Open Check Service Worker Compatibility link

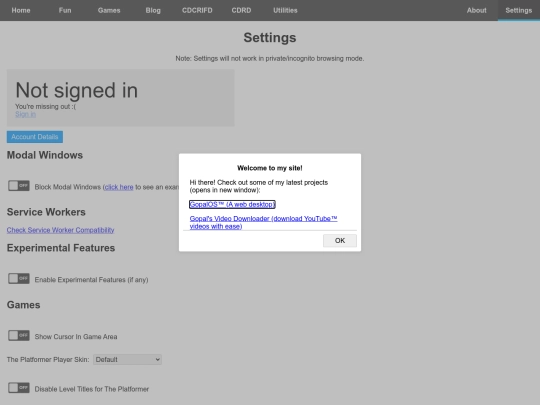(60, 230)
